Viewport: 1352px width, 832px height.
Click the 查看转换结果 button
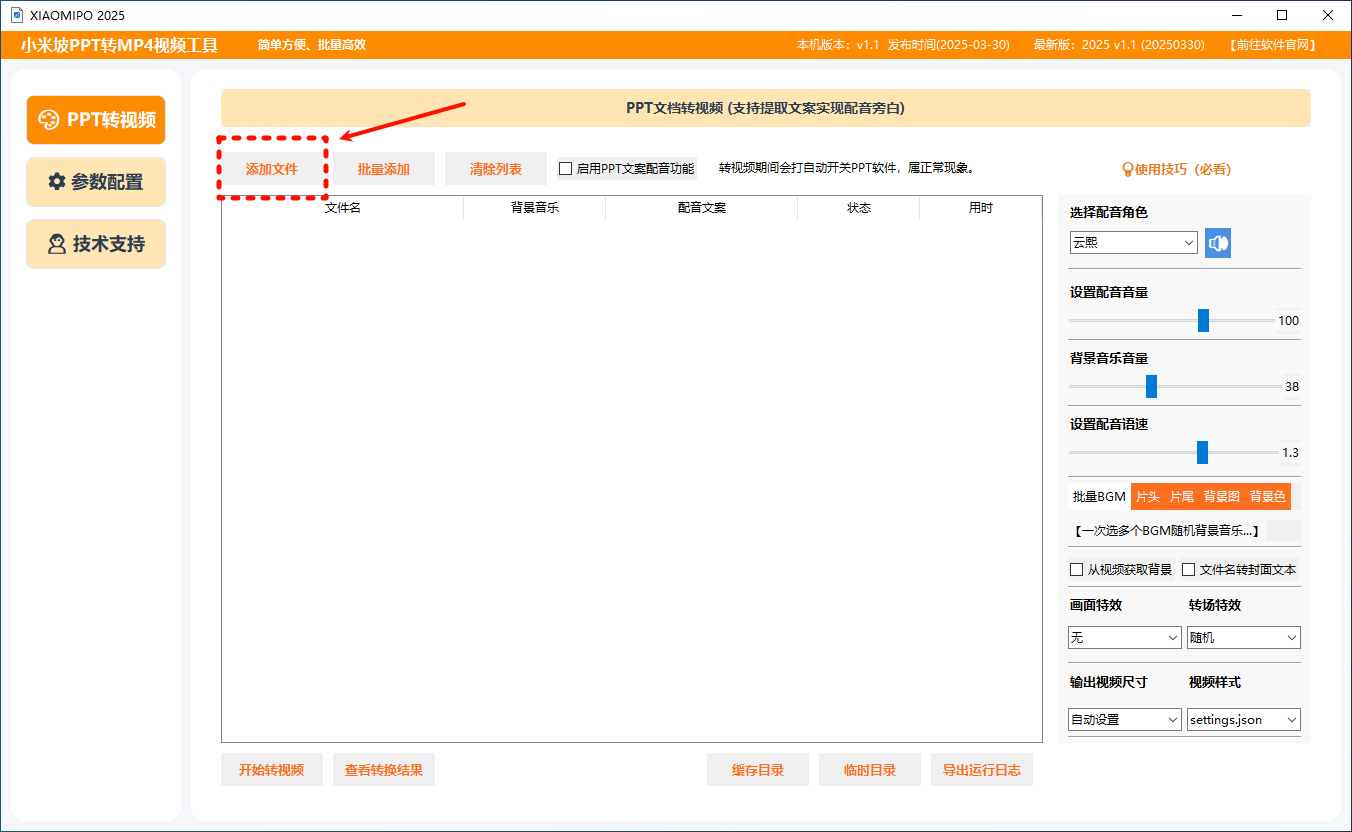click(384, 770)
